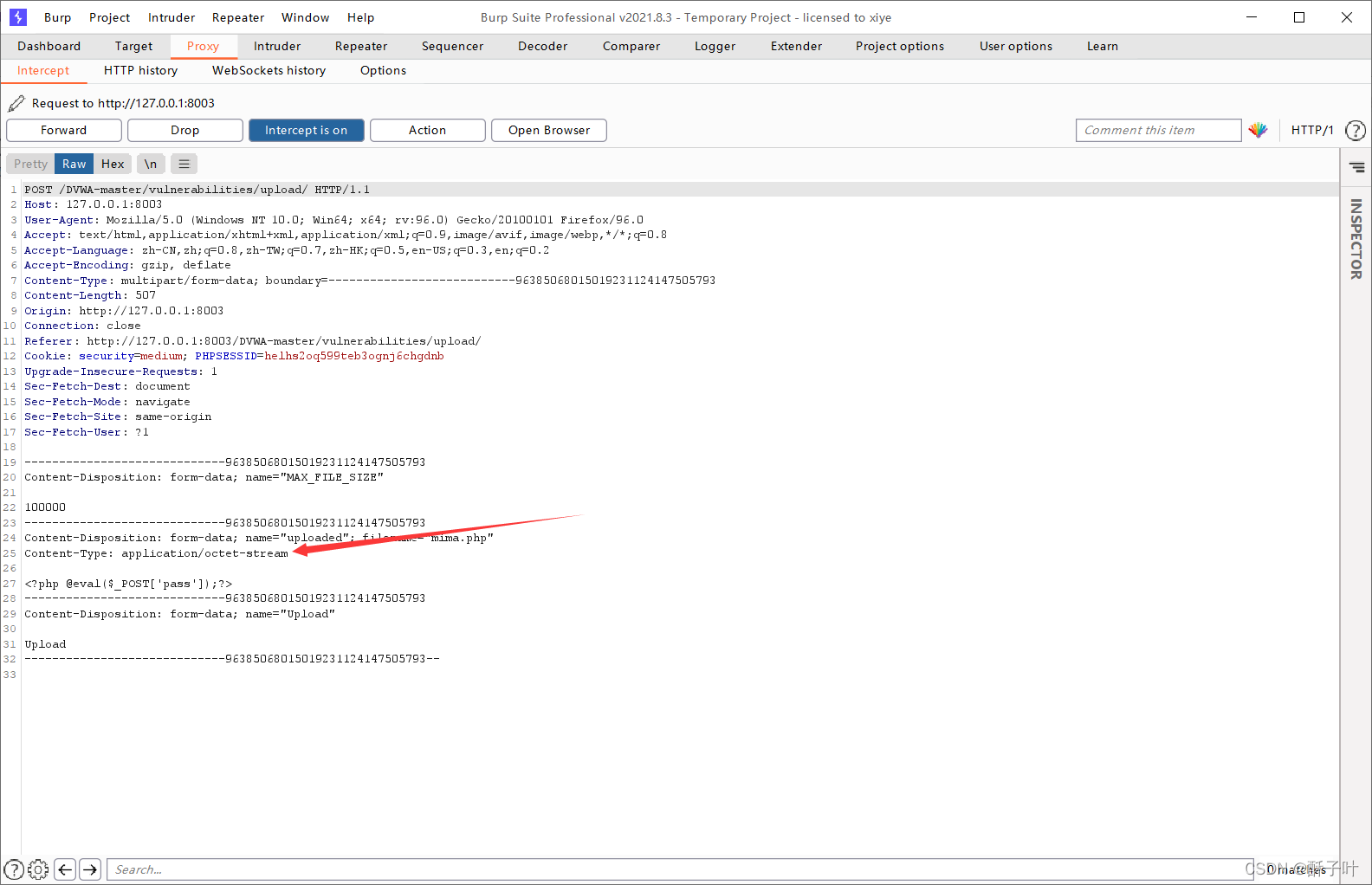Screen dimensions: 1372x885
Task: Open the Repeater menu in menu bar
Action: point(238,17)
